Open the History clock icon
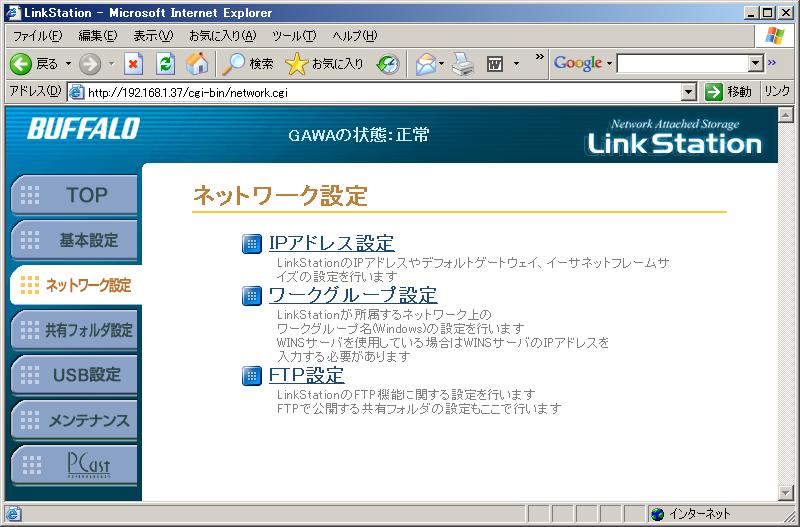This screenshot has width=800, height=527. point(388,64)
